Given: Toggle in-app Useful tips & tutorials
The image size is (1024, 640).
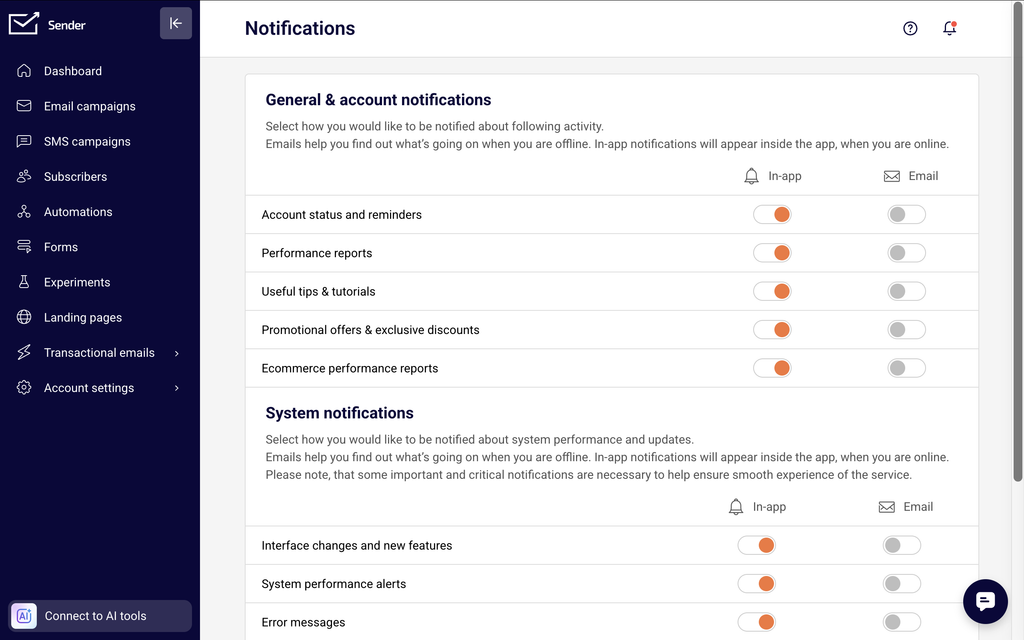Looking at the screenshot, I should [x=773, y=291].
